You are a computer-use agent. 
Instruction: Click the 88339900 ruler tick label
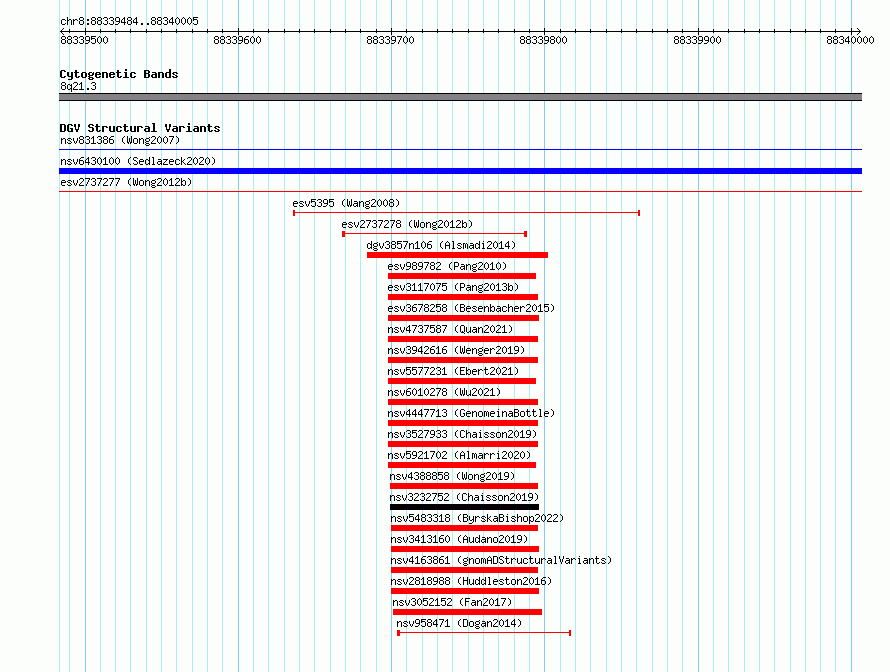click(x=697, y=40)
